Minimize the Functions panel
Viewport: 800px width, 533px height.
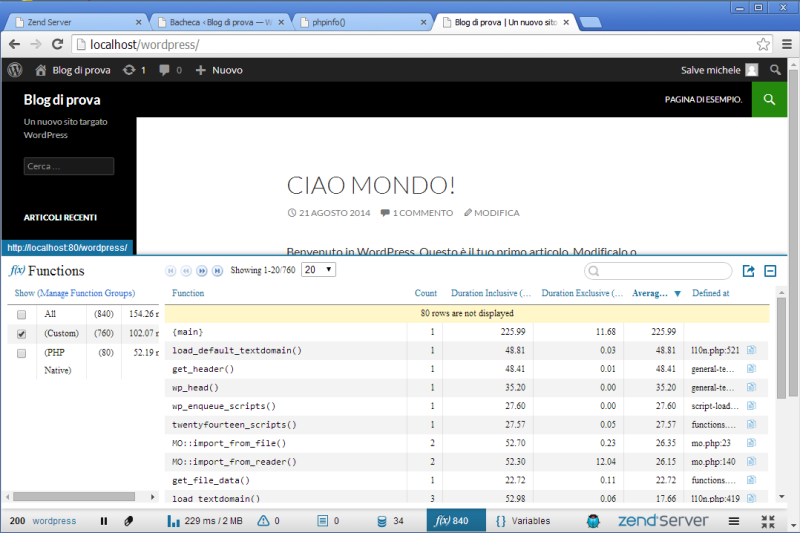pos(770,271)
